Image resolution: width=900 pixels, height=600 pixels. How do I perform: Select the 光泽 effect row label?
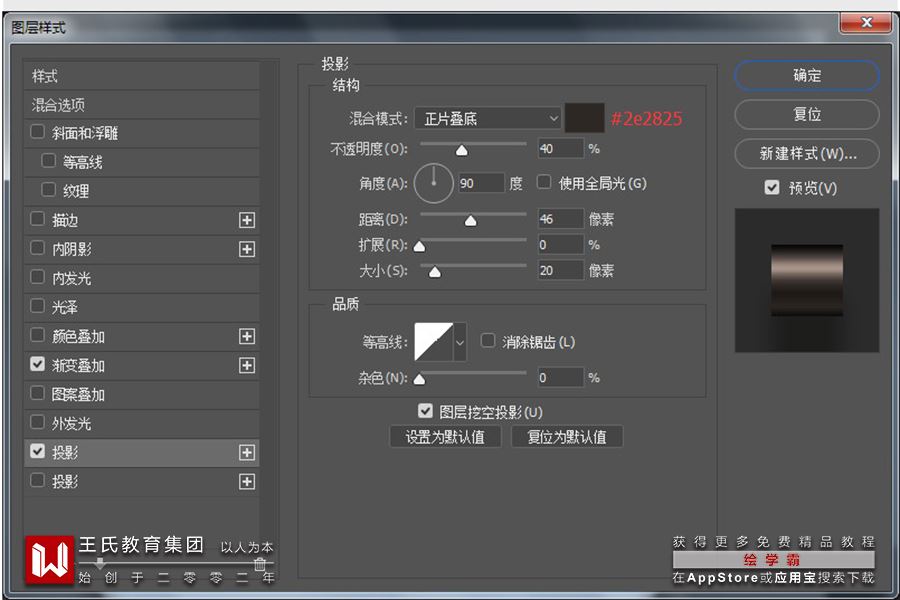pos(64,307)
